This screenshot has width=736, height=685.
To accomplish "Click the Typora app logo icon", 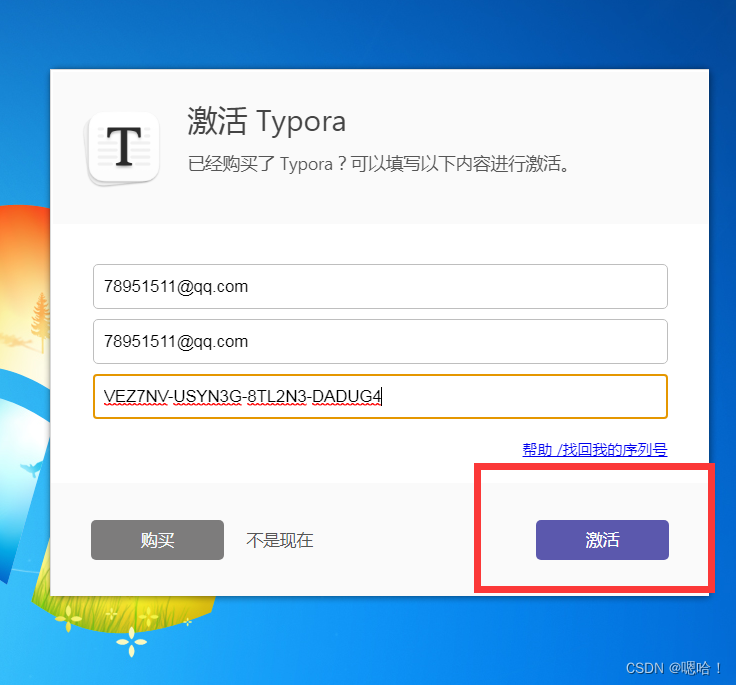I will 123,148.
